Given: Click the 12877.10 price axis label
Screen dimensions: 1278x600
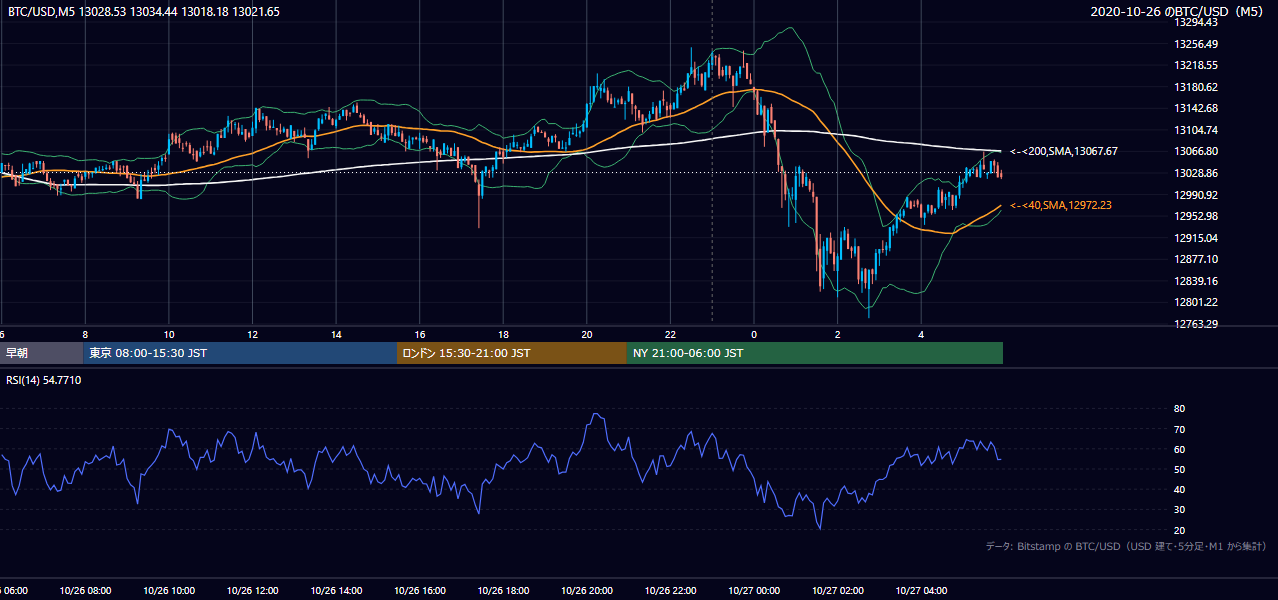Looking at the screenshot, I should pyautogui.click(x=1196, y=259).
